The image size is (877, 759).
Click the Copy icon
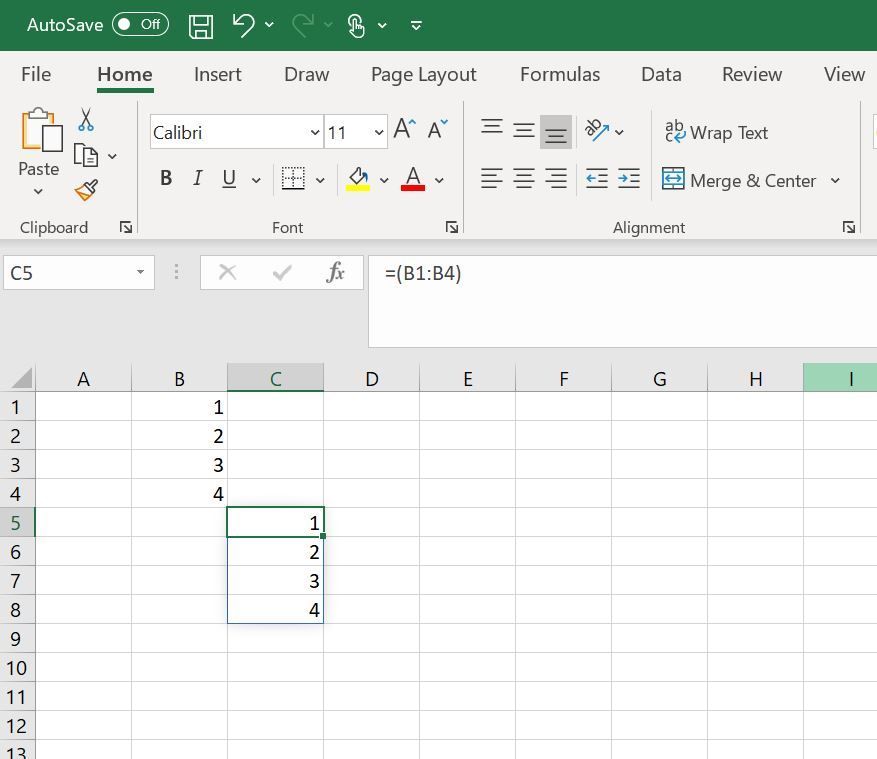86,155
